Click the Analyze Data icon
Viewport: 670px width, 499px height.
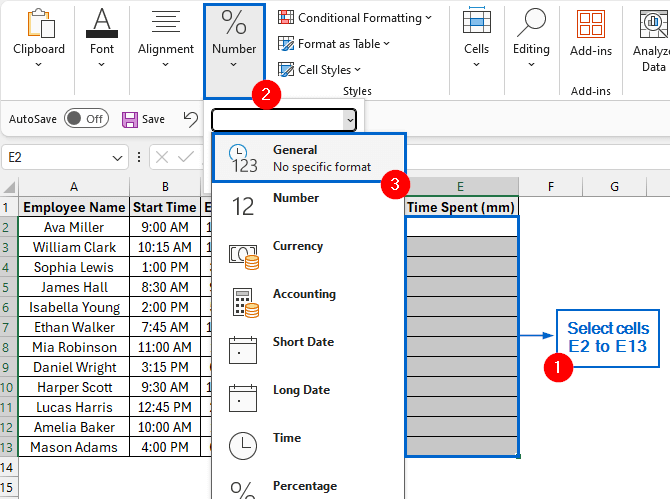point(654,24)
